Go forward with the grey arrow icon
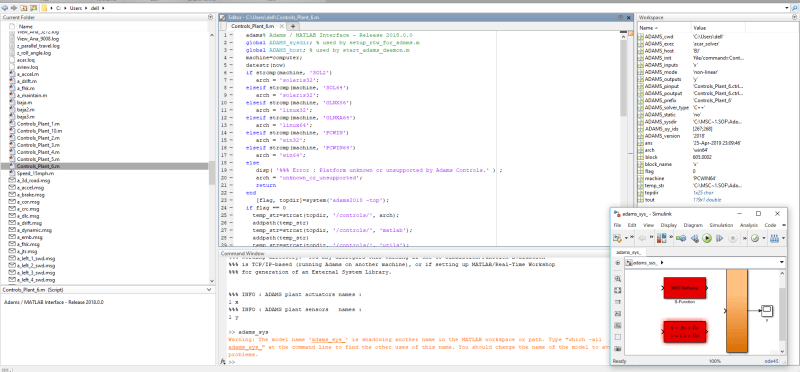Screen dimensions: 800x372 coord(14,9)
